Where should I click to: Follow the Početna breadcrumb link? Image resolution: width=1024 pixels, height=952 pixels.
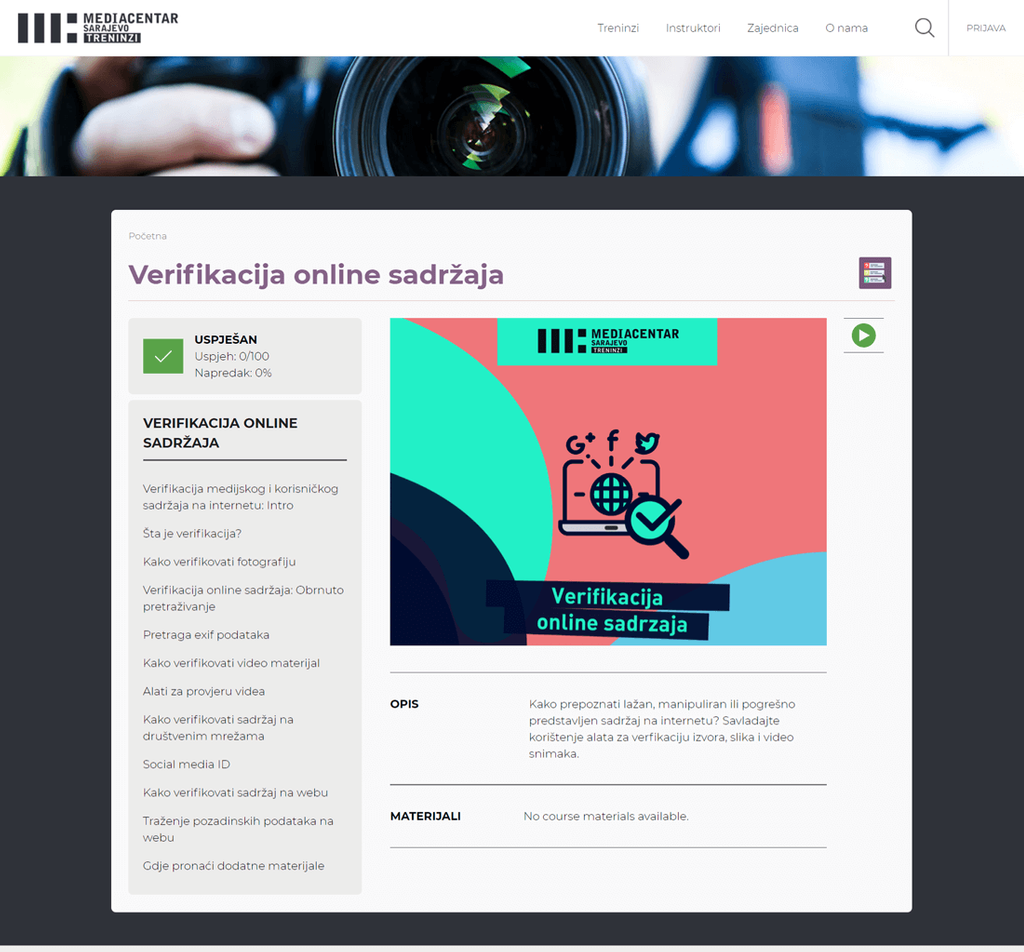148,236
